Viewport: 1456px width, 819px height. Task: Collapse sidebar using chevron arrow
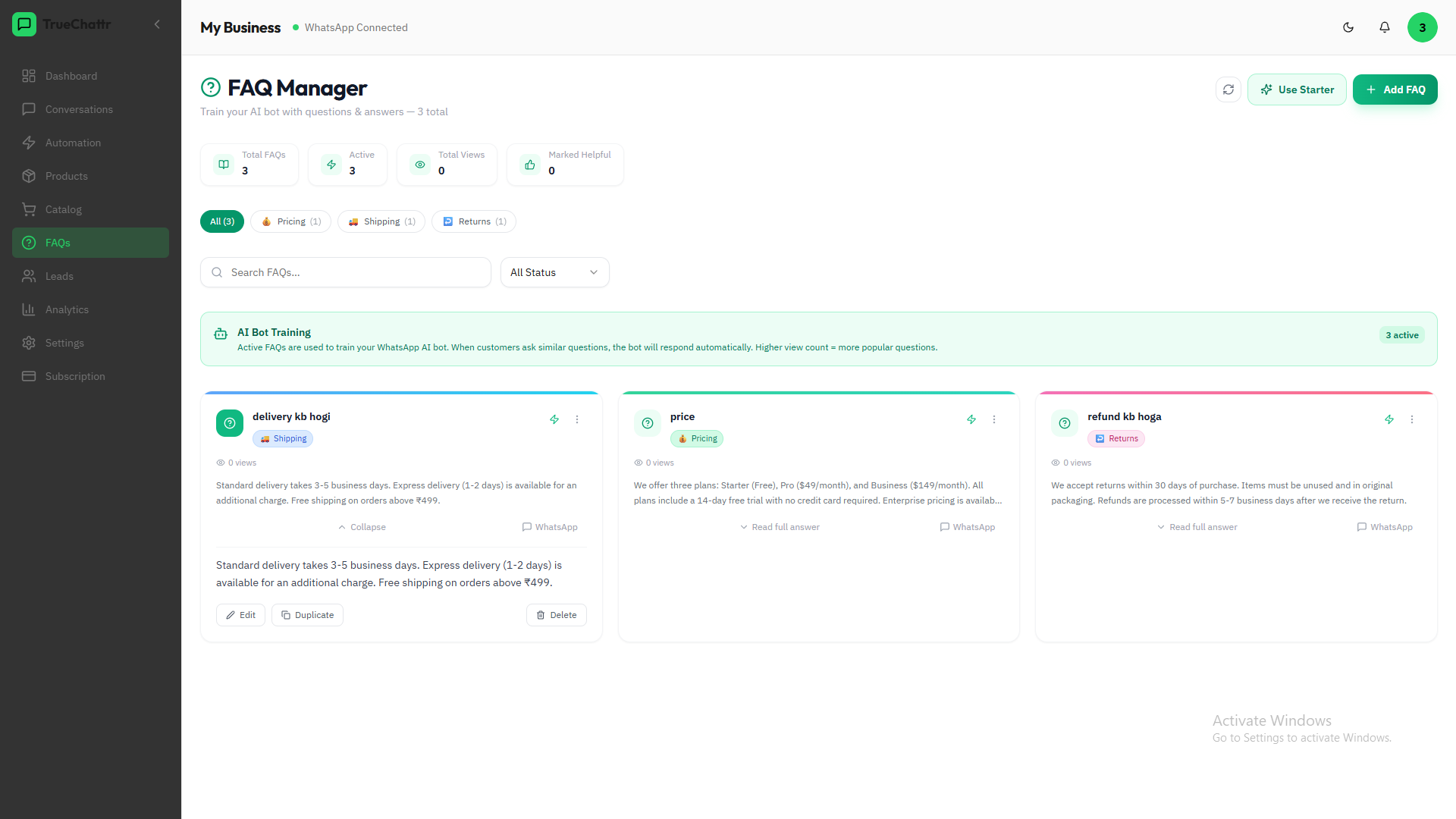(157, 24)
